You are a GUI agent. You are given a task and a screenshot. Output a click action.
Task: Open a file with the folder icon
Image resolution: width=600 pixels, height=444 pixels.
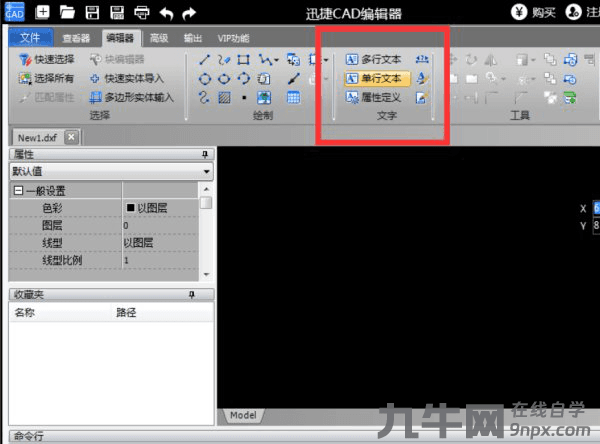67,13
